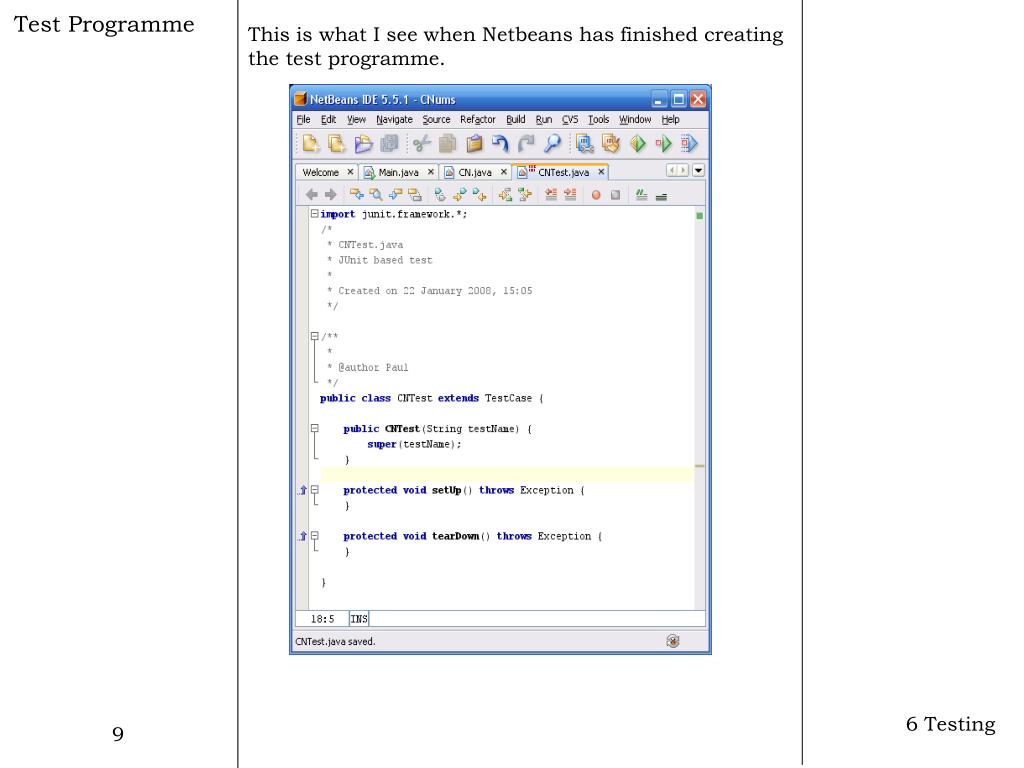
Task: Toggle Highlight Search in editor toolbar
Action: point(415,195)
